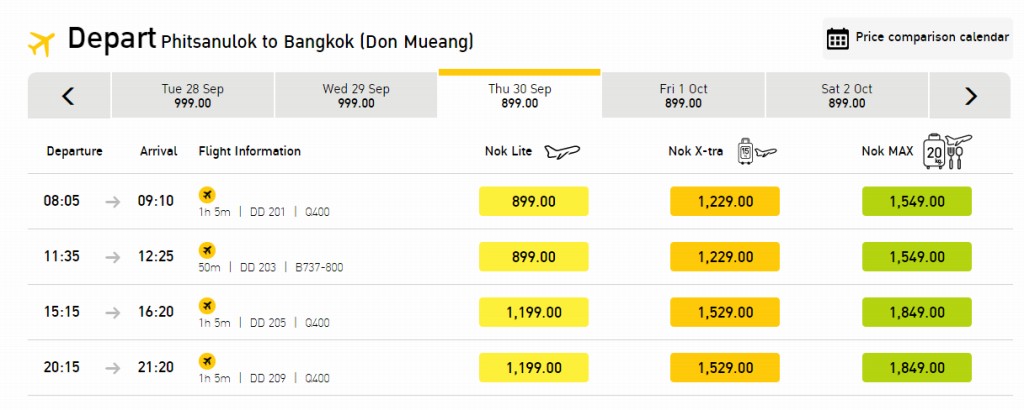
Task: Click the plane icon for flight DD 203
Action: 207,250
